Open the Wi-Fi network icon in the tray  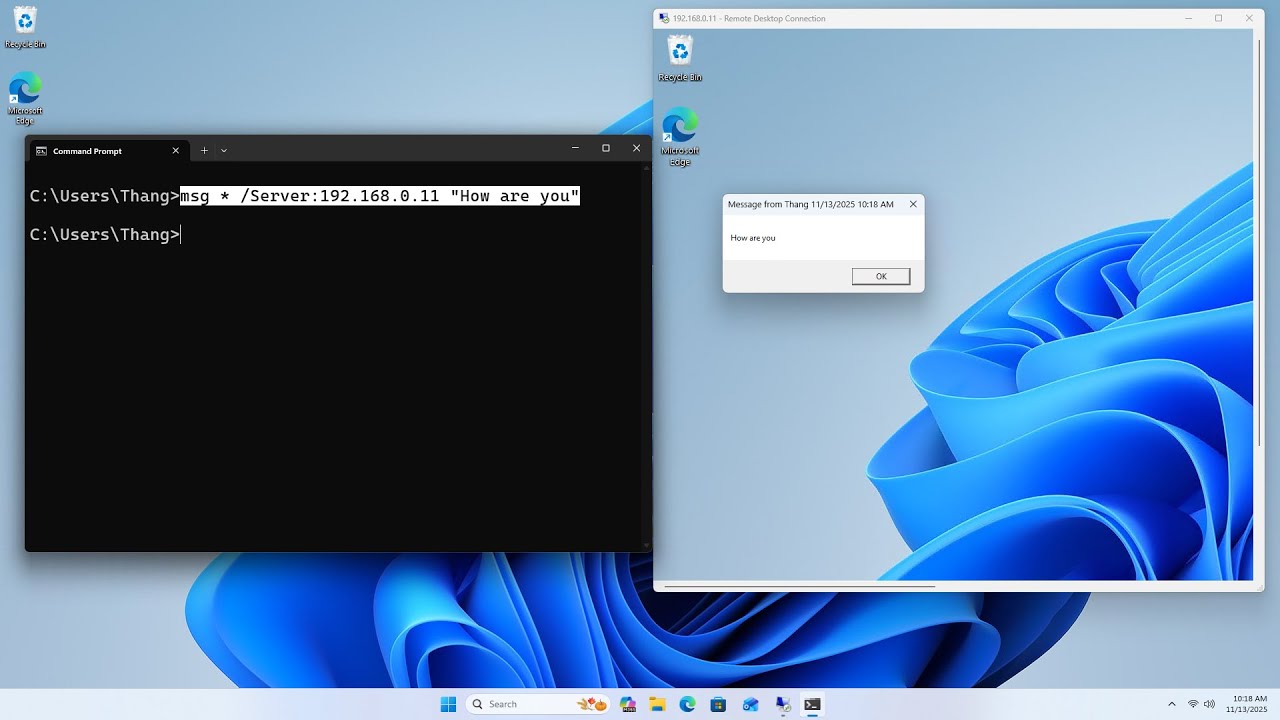click(1193, 704)
